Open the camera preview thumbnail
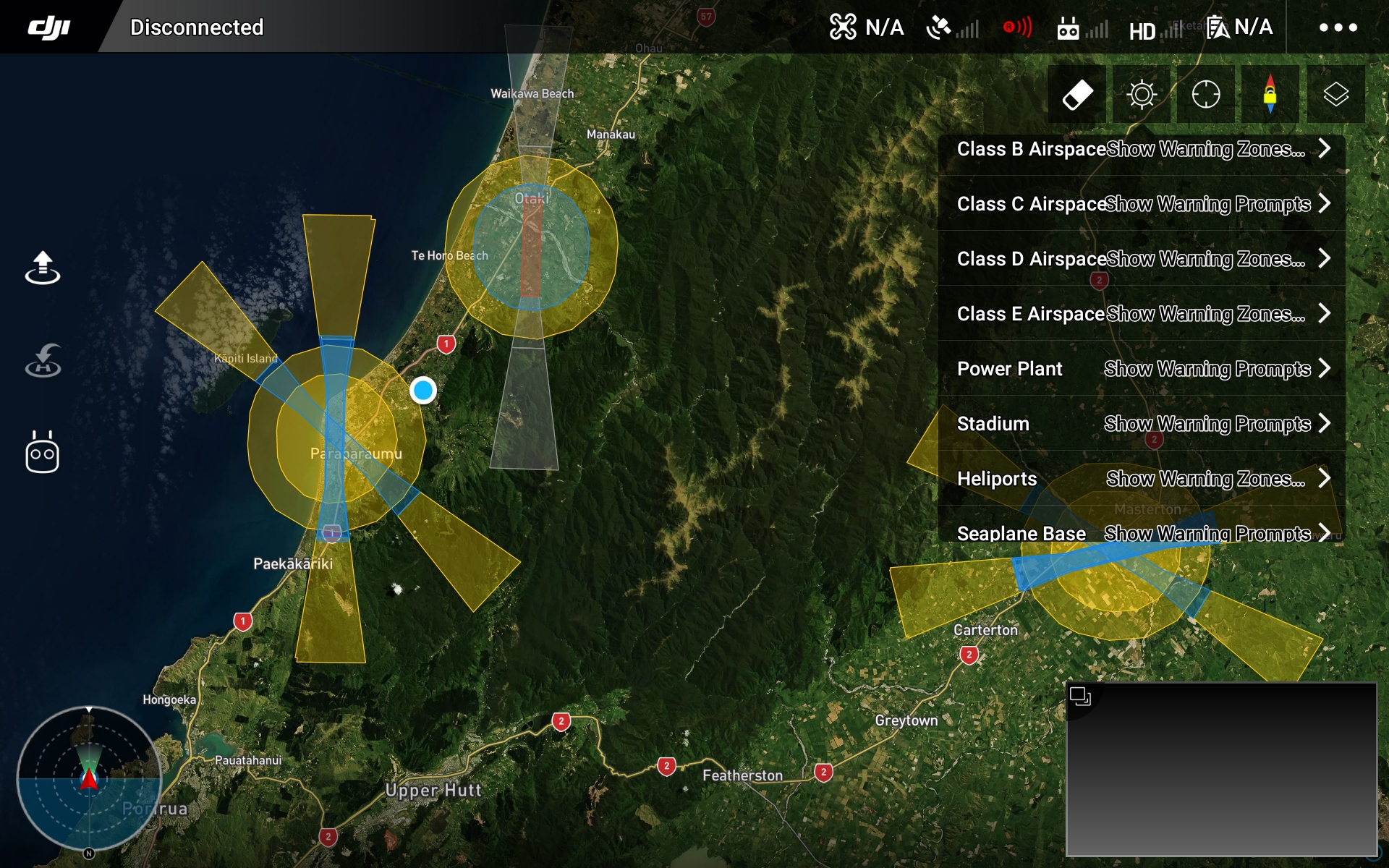The width and height of the screenshot is (1389, 868). click(1221, 769)
